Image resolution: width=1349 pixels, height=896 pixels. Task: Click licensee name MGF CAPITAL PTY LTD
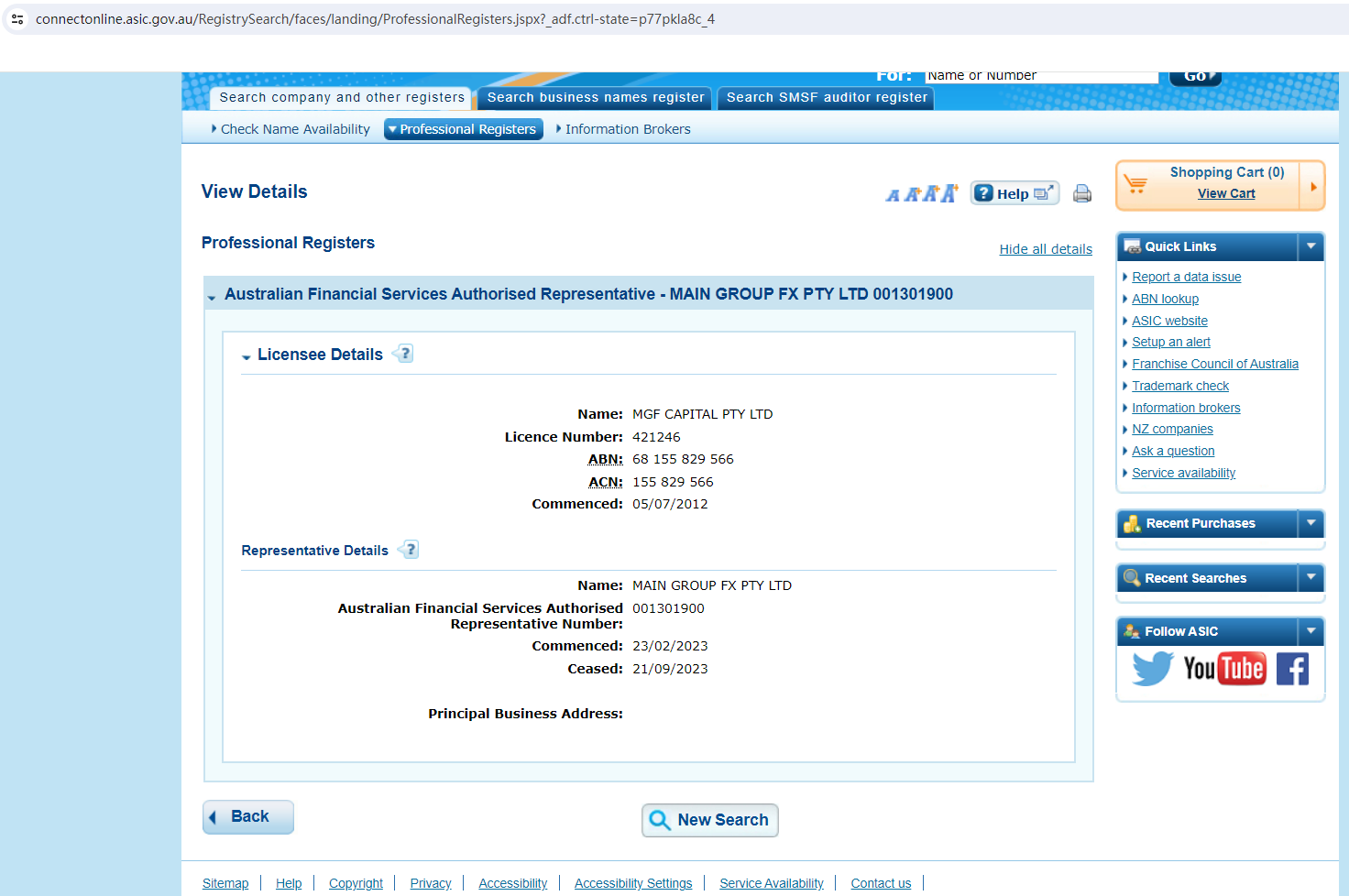coord(703,414)
